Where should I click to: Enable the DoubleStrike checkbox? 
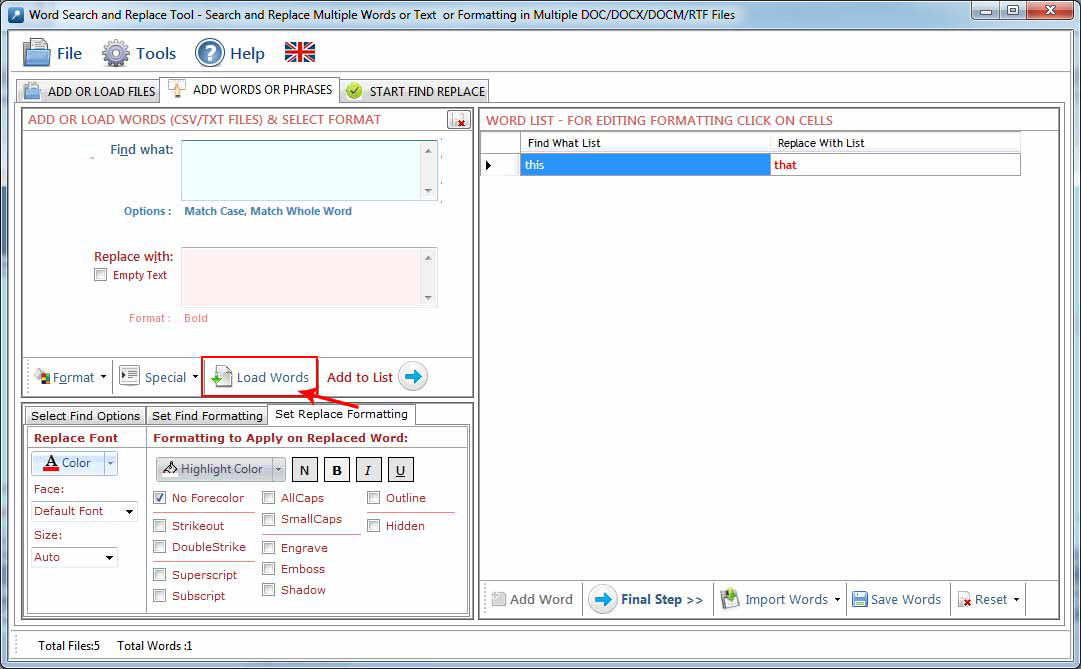point(160,547)
